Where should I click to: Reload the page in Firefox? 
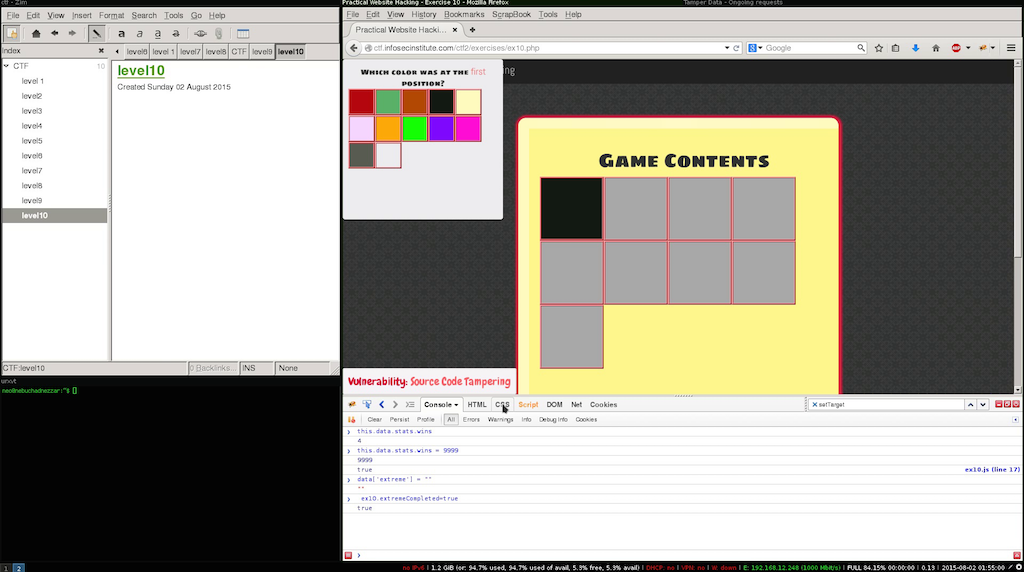click(x=736, y=48)
